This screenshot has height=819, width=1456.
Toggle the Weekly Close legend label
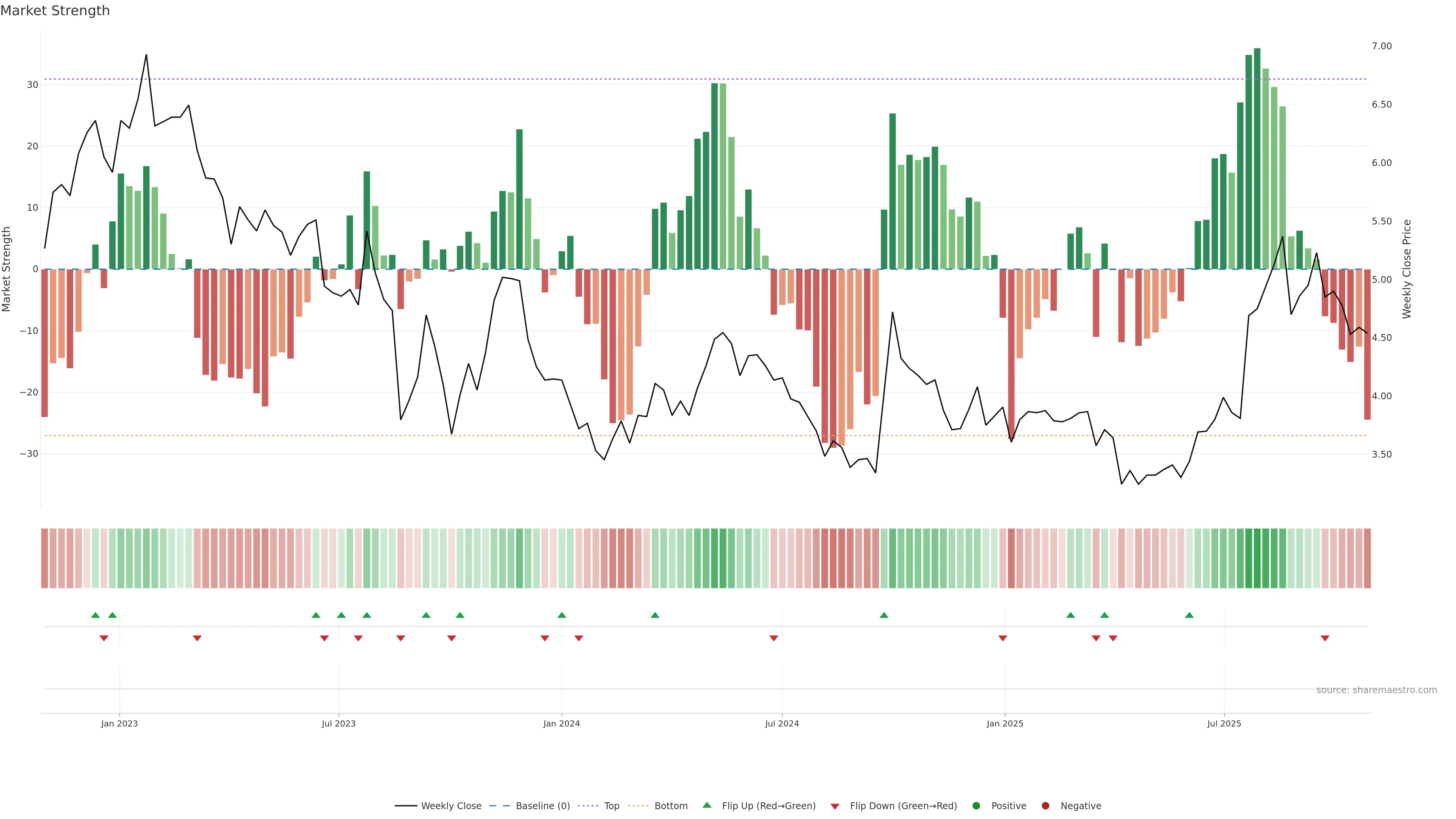(451, 806)
